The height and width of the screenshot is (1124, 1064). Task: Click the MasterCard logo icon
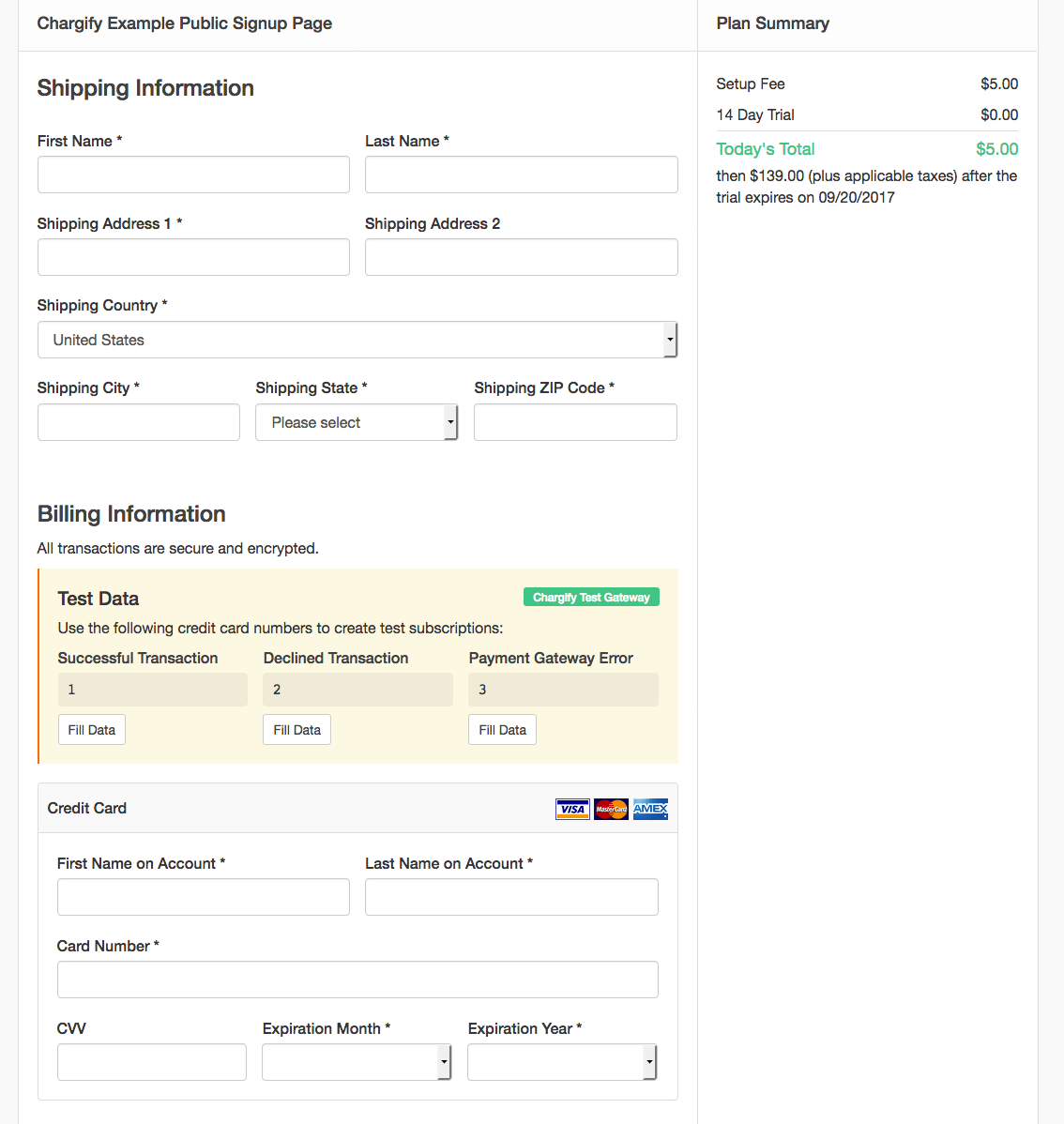click(x=611, y=809)
